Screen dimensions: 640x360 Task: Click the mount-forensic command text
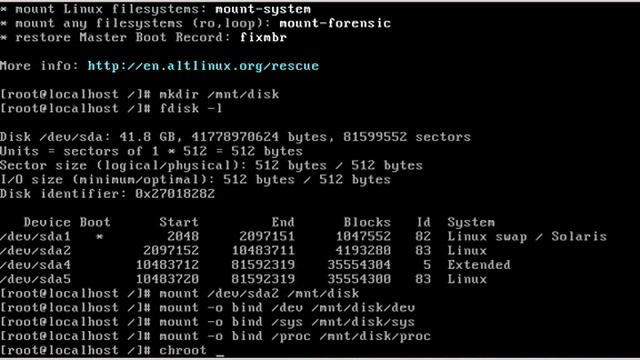[335, 23]
